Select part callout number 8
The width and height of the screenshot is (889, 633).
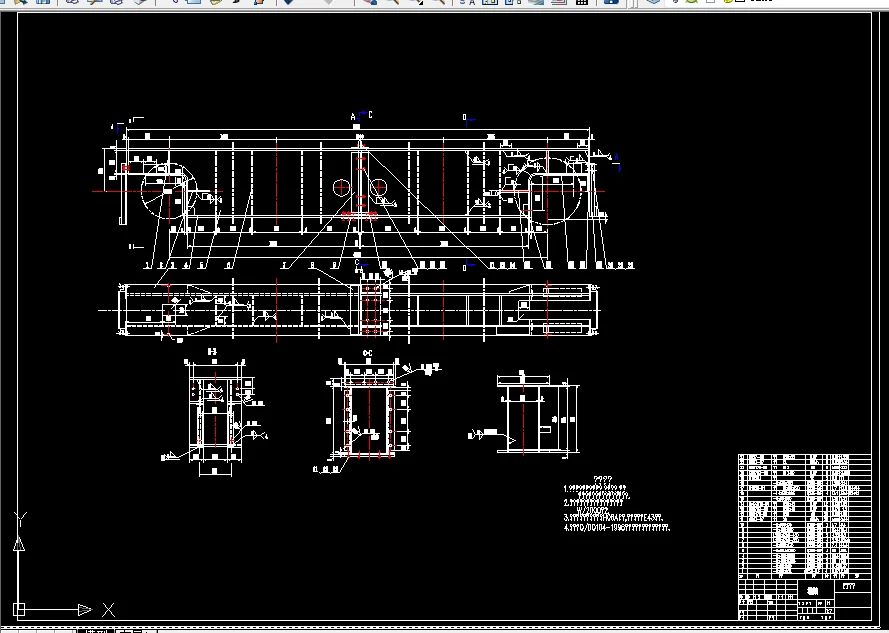[x=312, y=265]
